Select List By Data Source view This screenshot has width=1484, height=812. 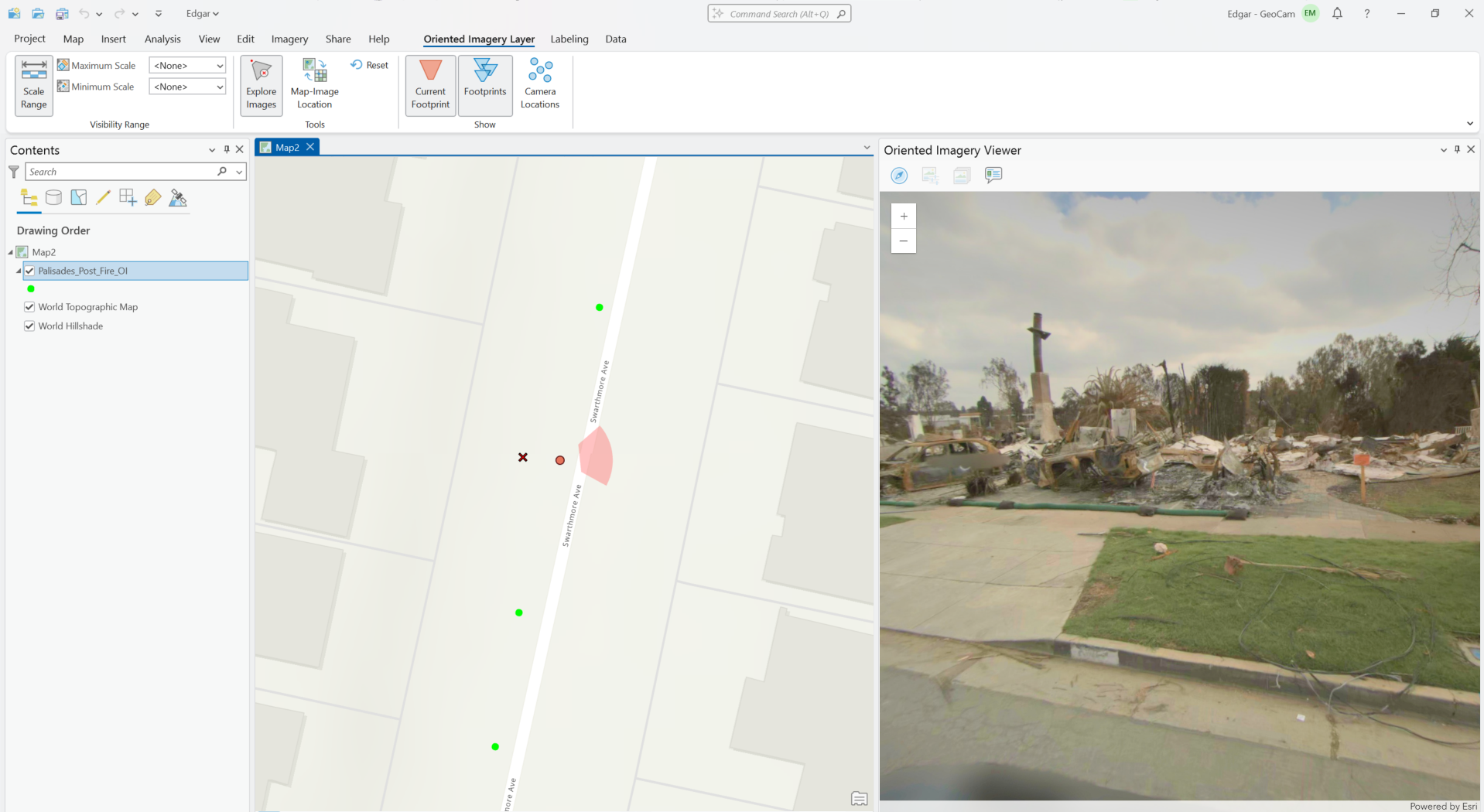coord(53,198)
